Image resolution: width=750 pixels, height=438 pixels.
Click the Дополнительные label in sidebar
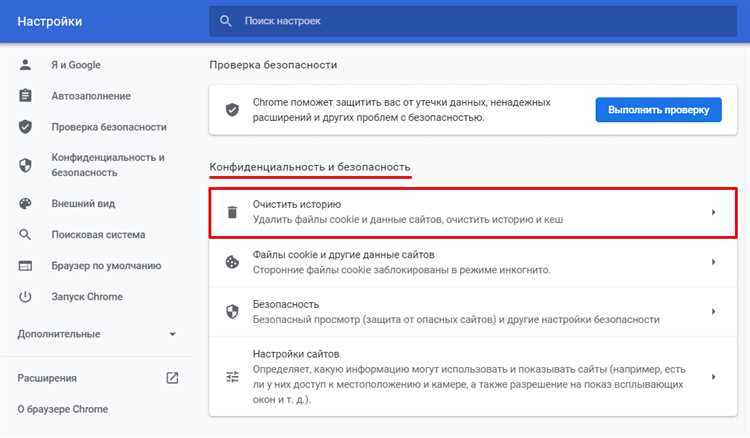click(59, 334)
